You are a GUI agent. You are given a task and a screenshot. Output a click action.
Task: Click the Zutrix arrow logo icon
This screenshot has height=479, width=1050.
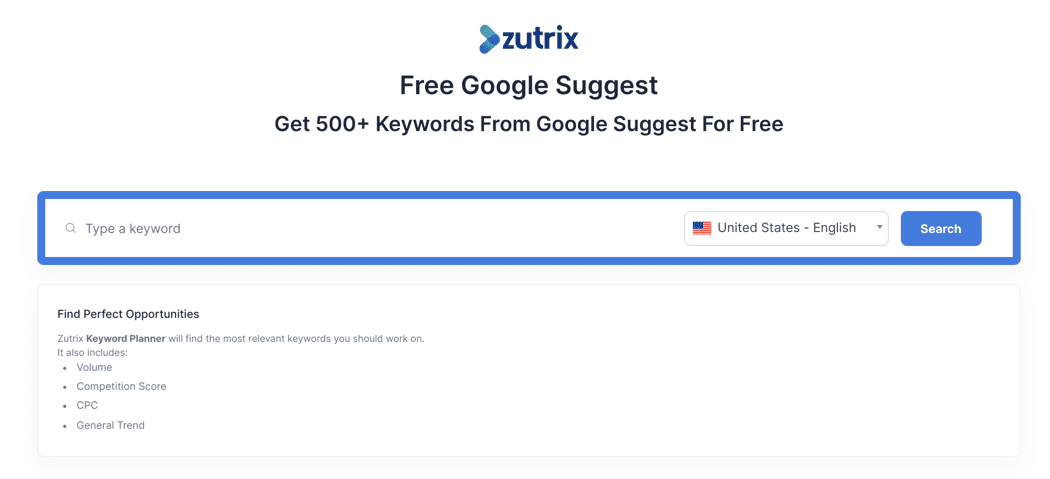tap(490, 39)
